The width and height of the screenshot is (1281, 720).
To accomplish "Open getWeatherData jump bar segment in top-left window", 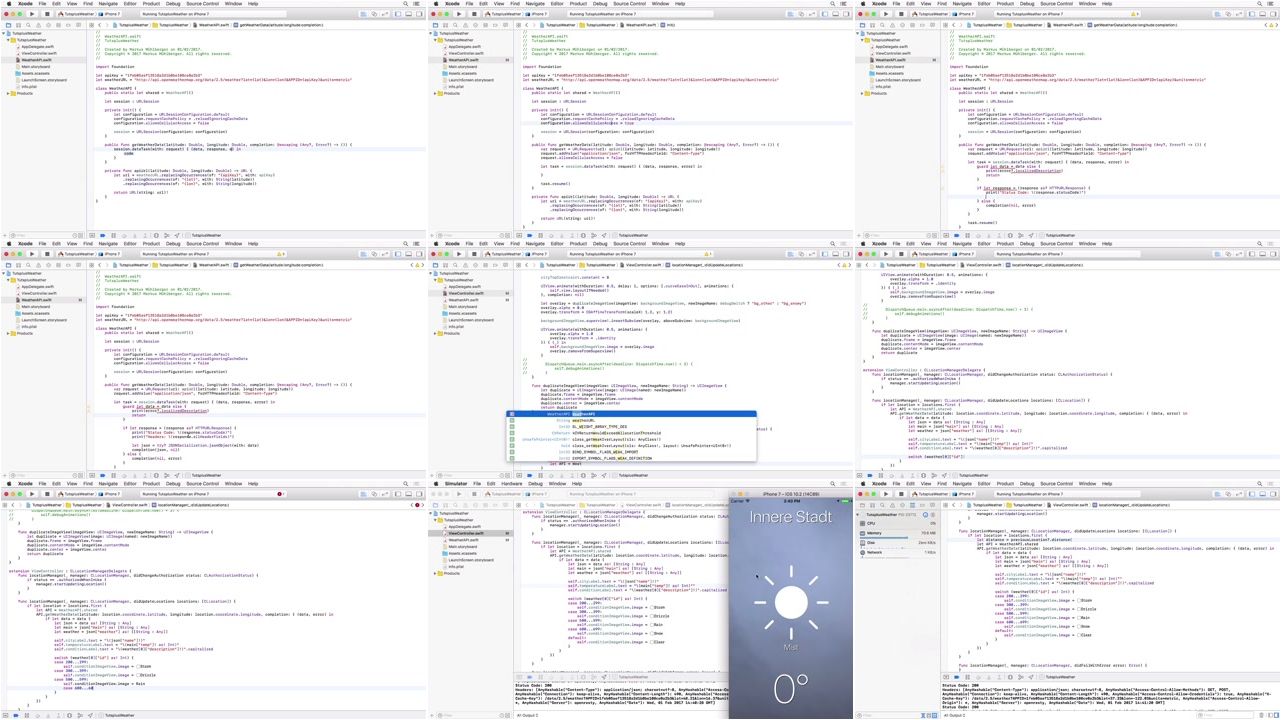I will (278, 25).
